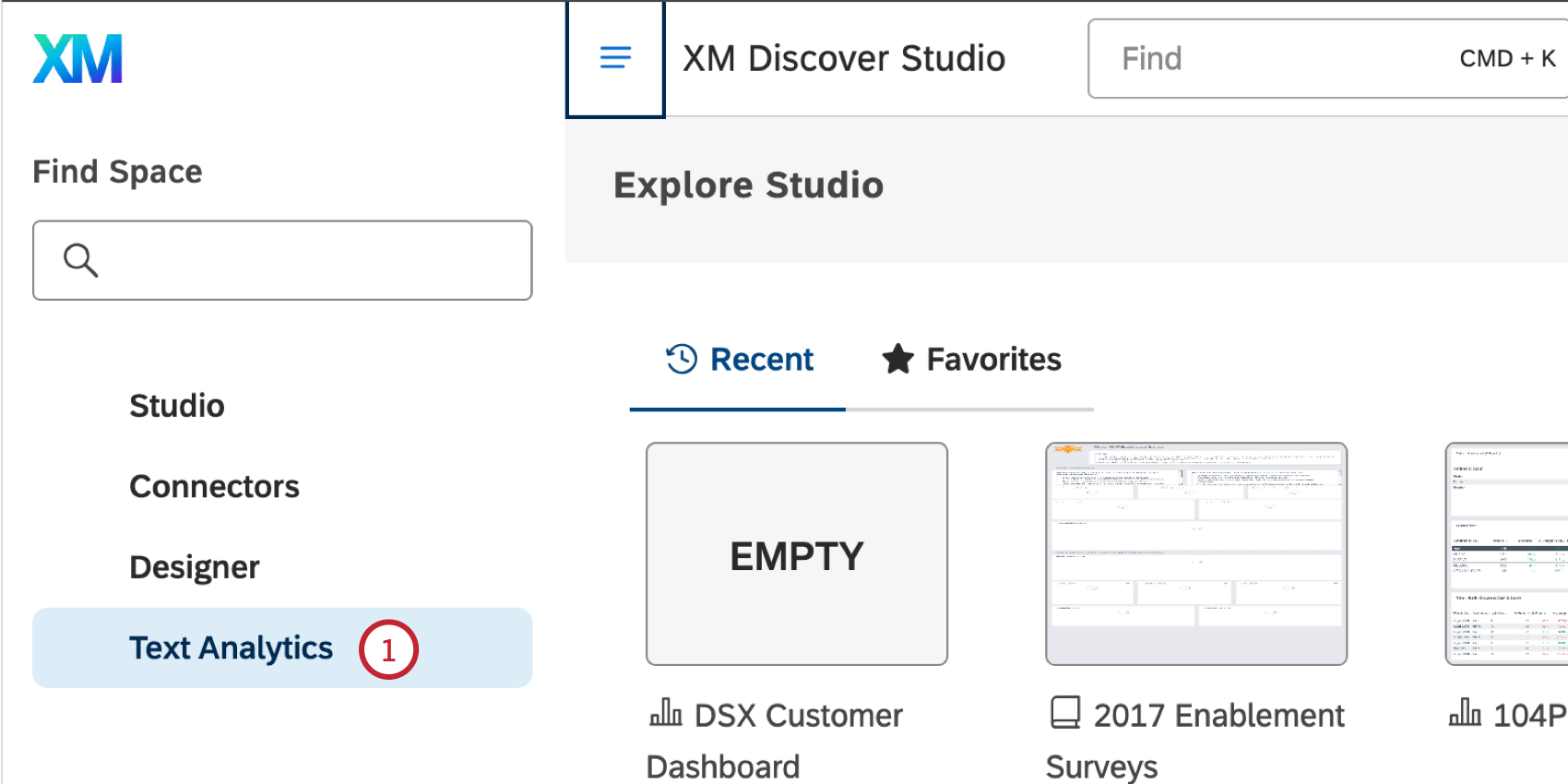Click the XM logo
The height and width of the screenshot is (784, 1568).
coord(77,58)
